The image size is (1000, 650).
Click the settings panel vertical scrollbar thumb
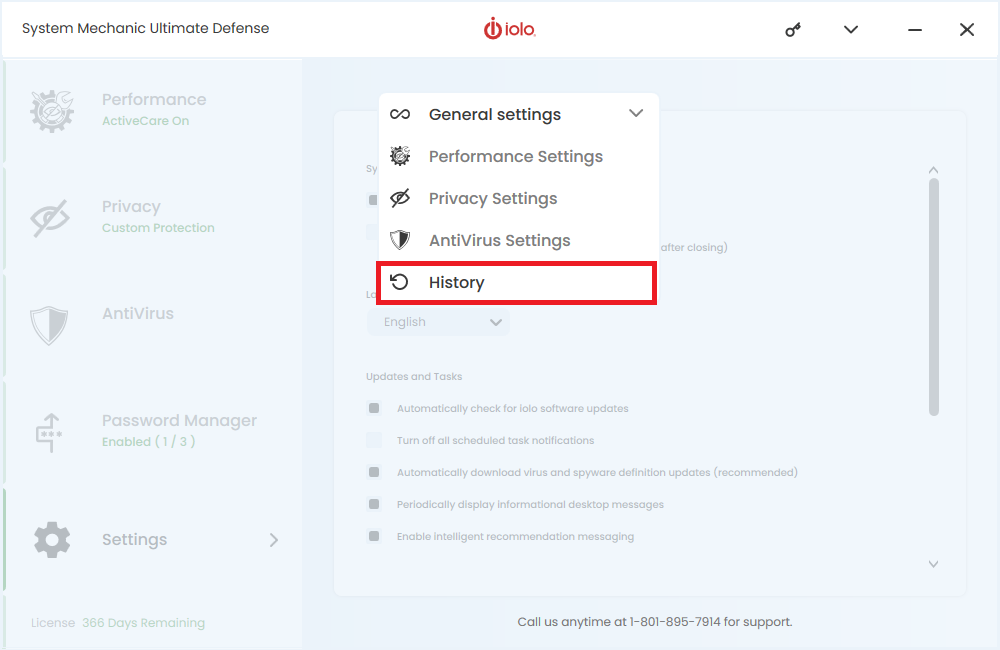[x=934, y=297]
